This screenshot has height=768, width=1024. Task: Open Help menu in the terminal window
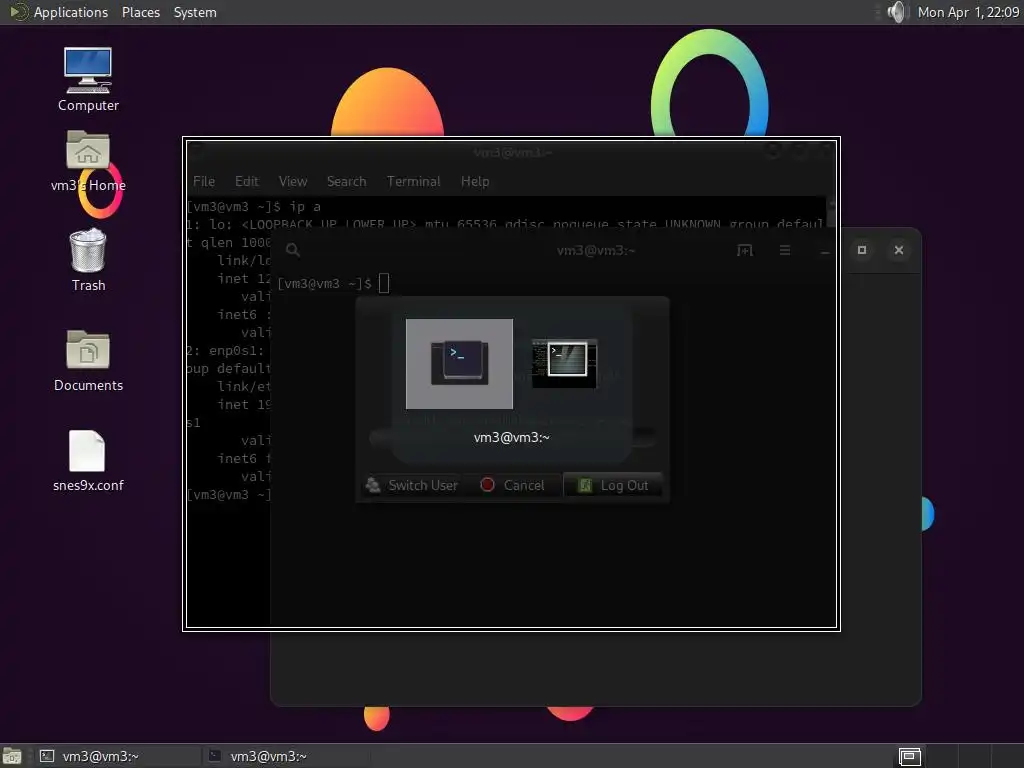point(475,181)
